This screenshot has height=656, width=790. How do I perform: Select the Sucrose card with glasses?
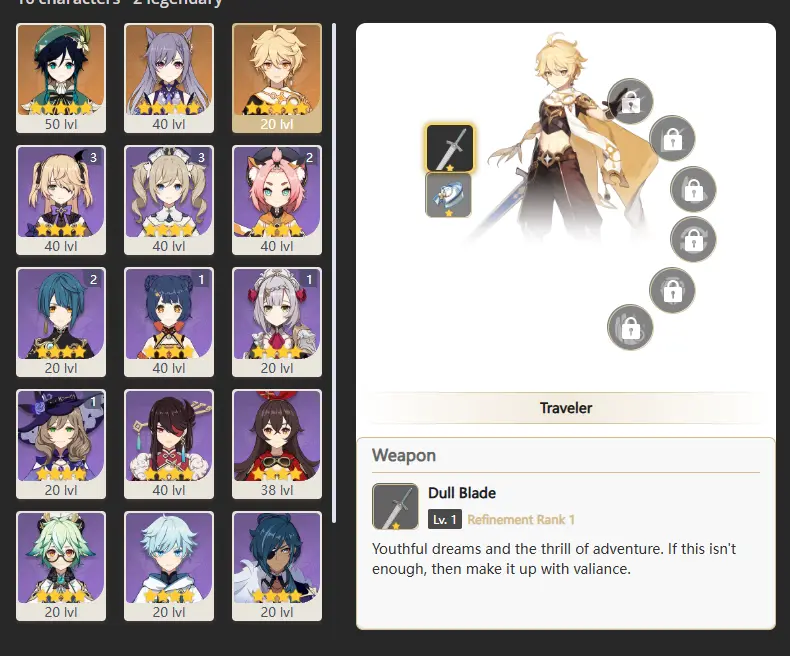pos(61,566)
